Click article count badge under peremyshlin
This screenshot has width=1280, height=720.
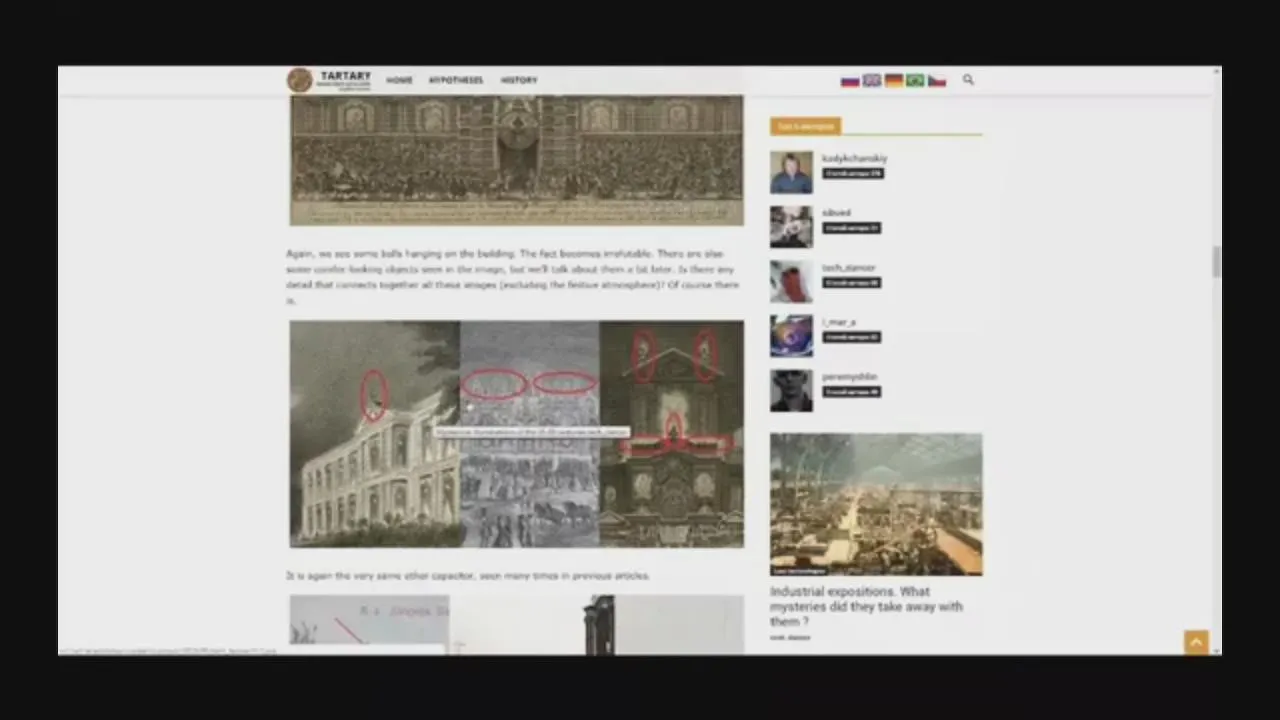[852, 392]
